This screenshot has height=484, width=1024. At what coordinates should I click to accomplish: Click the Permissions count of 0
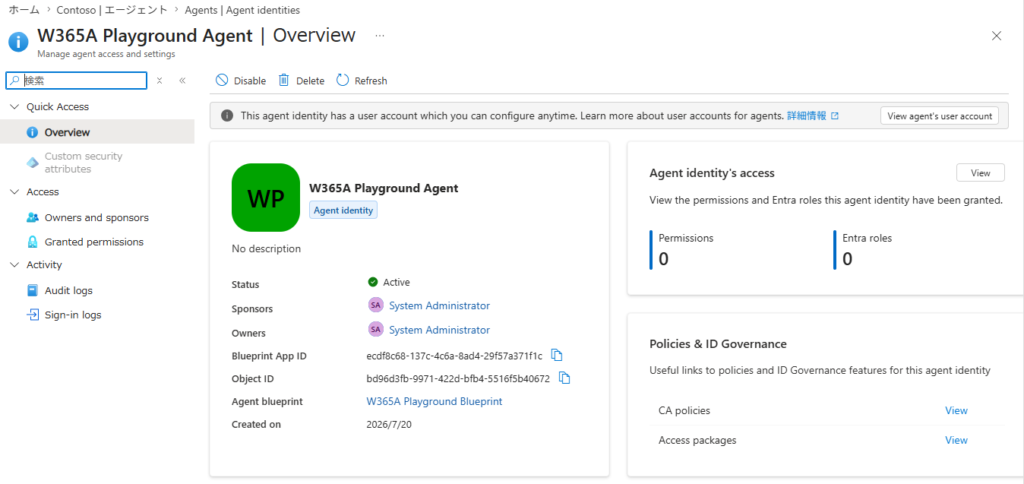[x=664, y=259]
